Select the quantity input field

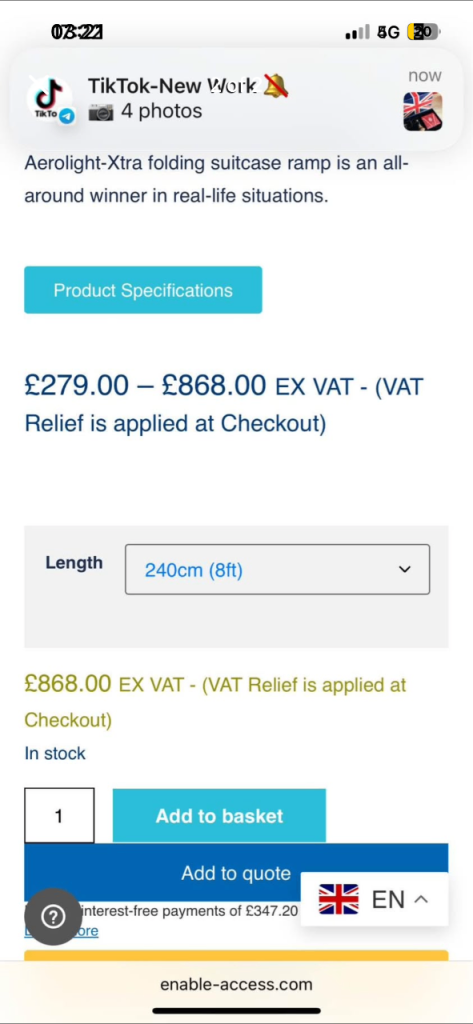(59, 816)
